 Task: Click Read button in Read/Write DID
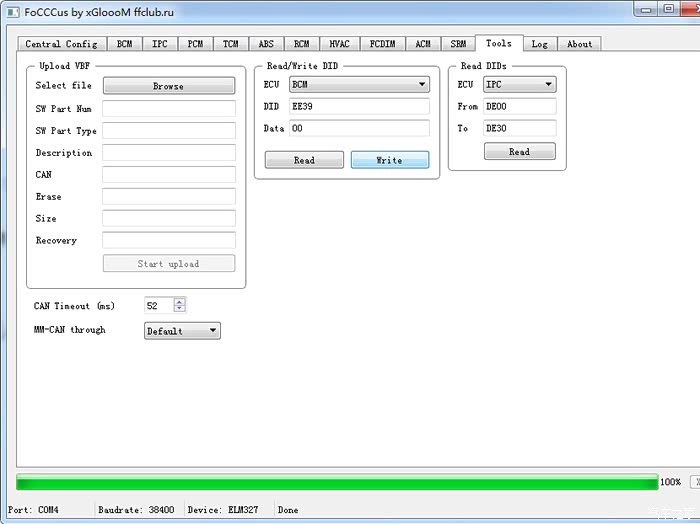pyautogui.click(x=304, y=160)
